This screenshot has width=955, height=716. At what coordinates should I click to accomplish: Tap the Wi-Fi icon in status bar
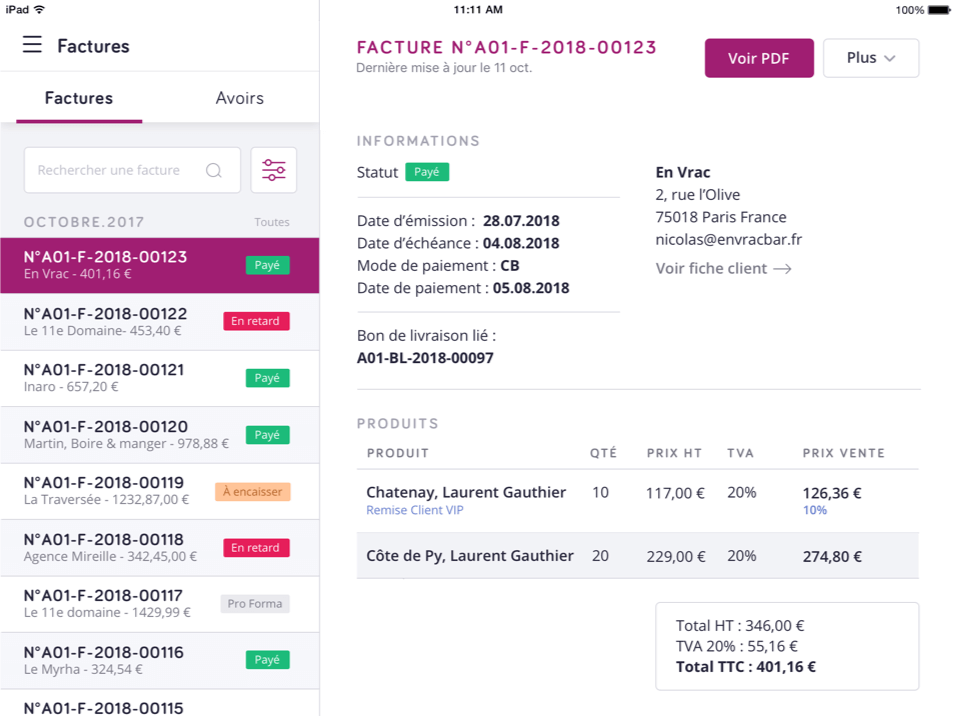(x=39, y=9)
